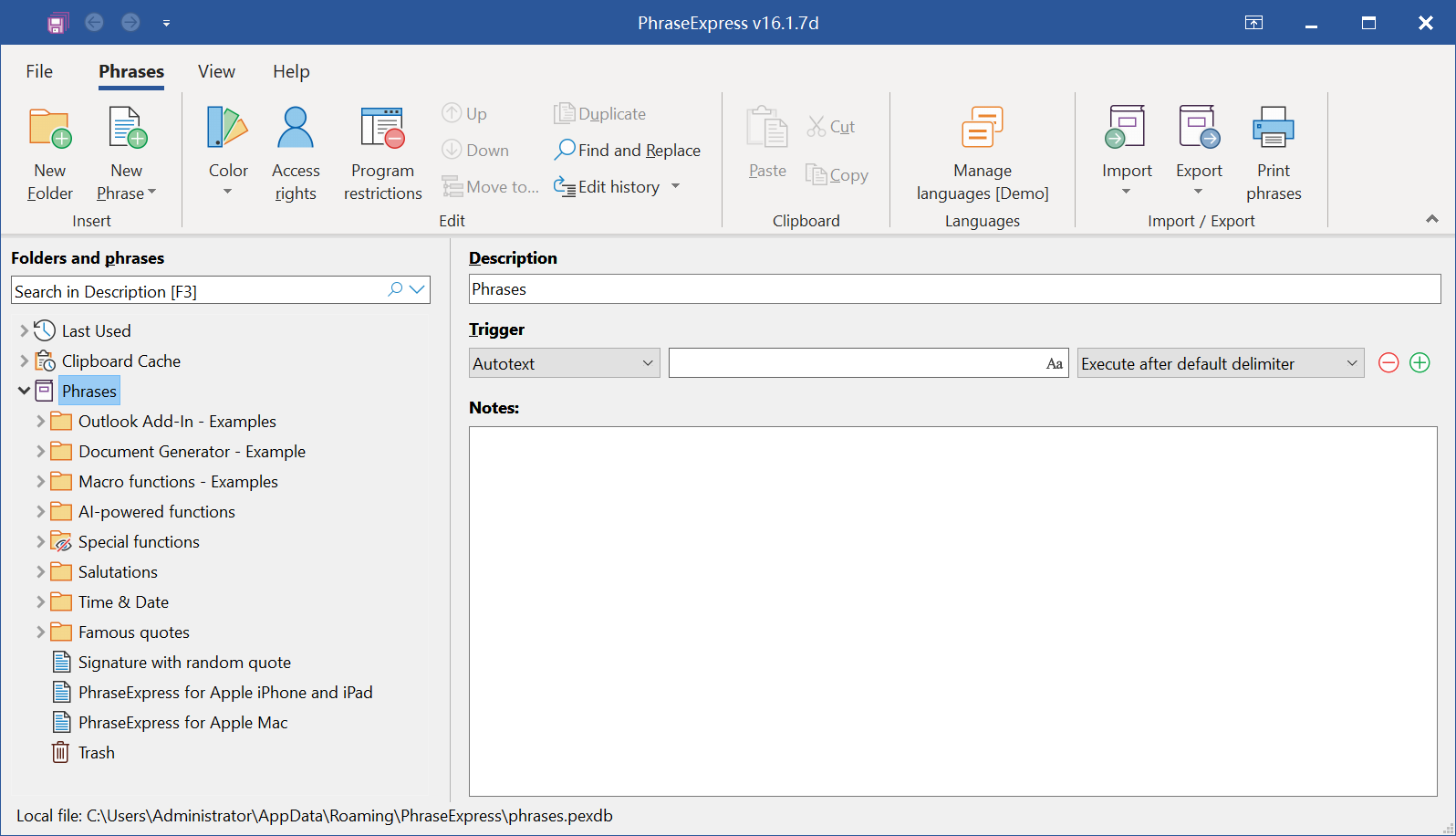
Task: Click the Duplicate command
Action: [x=600, y=113]
